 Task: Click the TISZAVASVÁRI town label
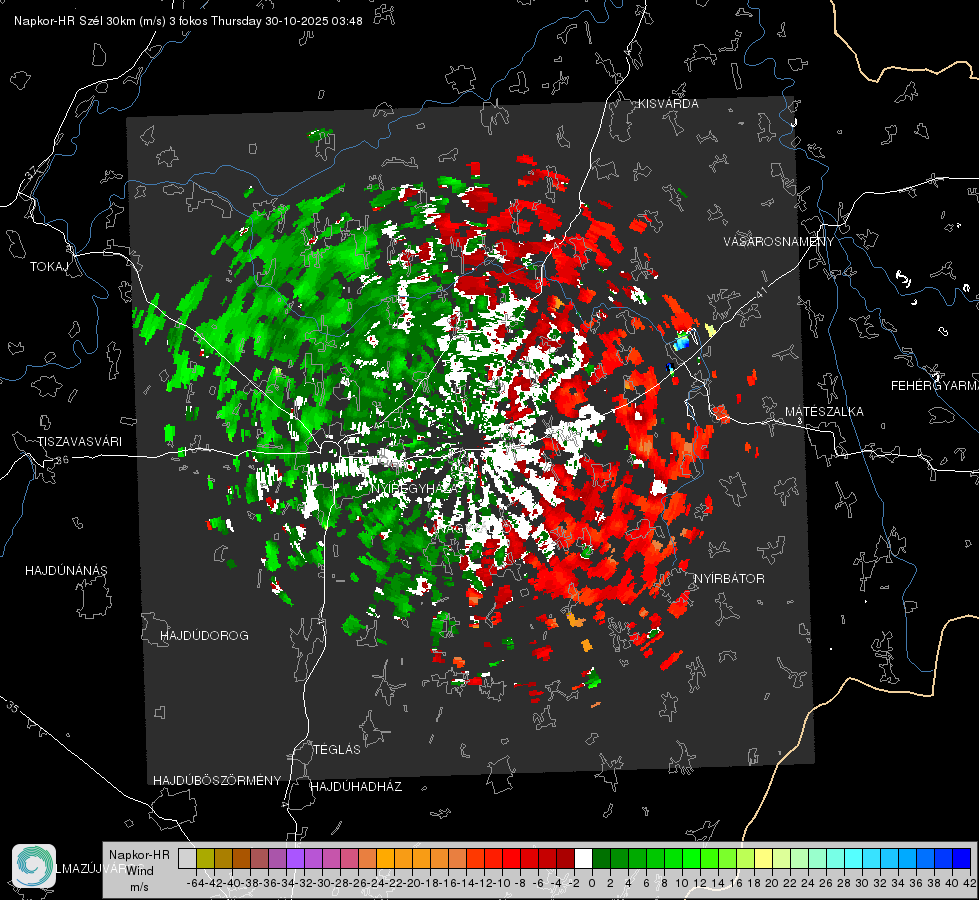pyautogui.click(x=79, y=442)
